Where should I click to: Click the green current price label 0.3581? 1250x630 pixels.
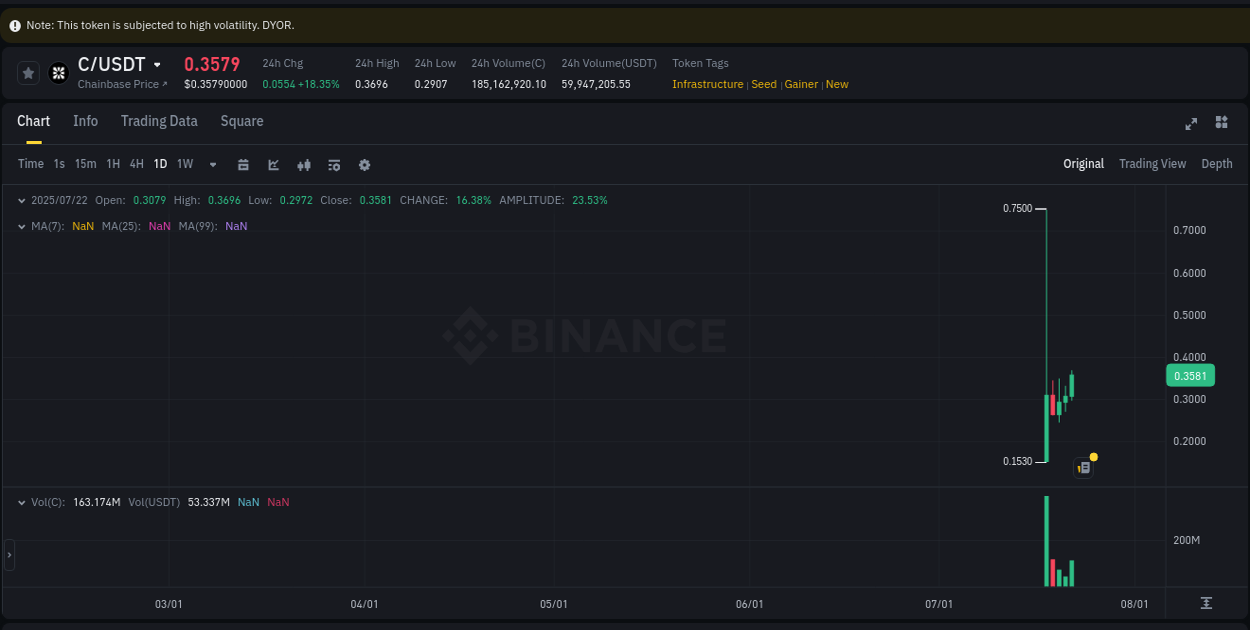pos(1190,375)
